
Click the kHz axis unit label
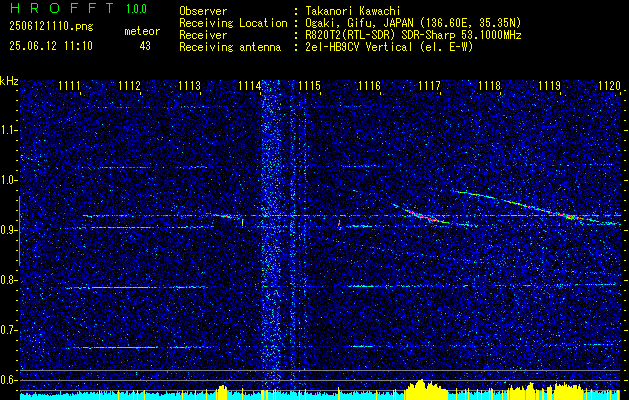tap(9, 81)
